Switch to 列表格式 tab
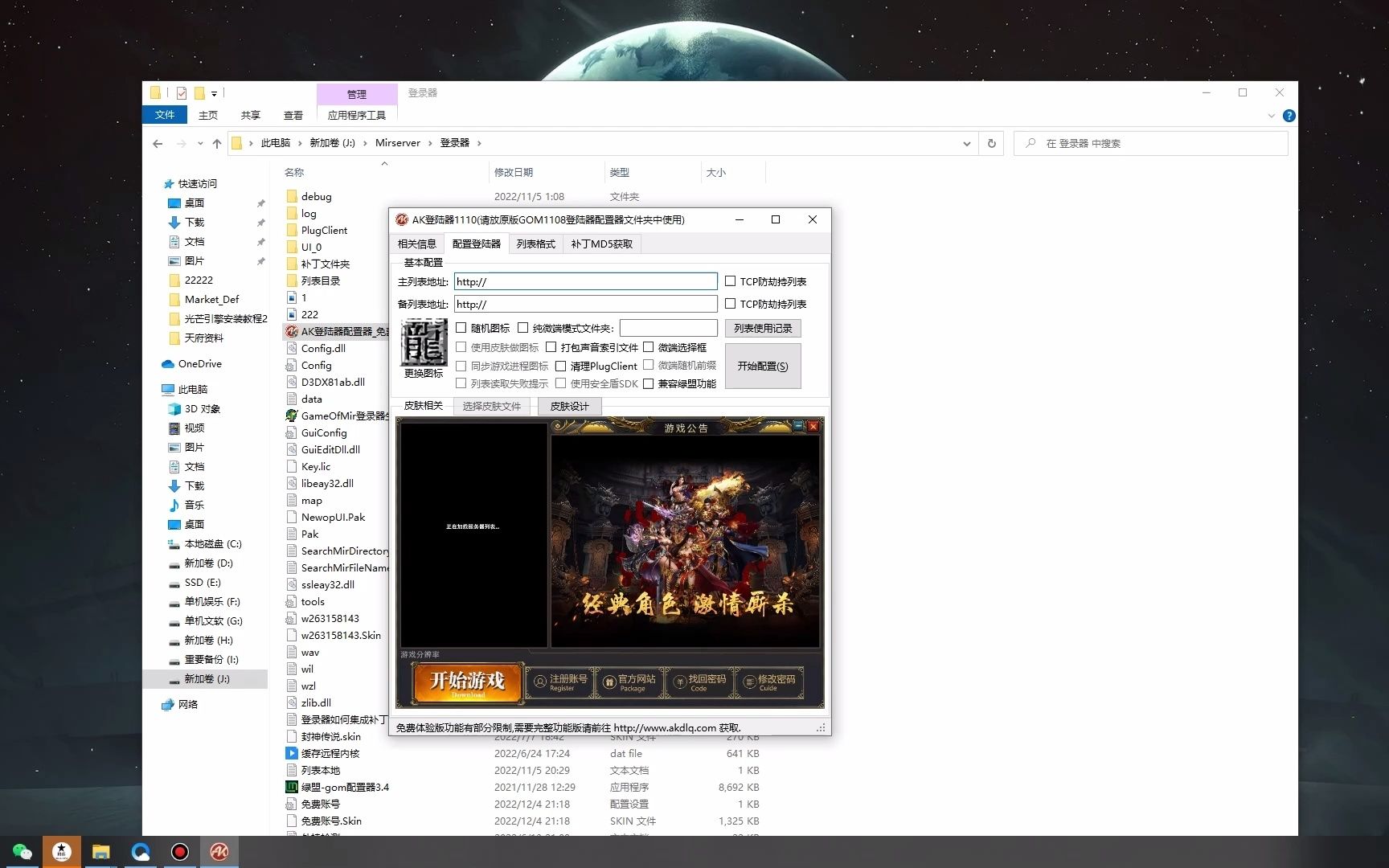Image resolution: width=1389 pixels, height=868 pixels. pos(536,244)
